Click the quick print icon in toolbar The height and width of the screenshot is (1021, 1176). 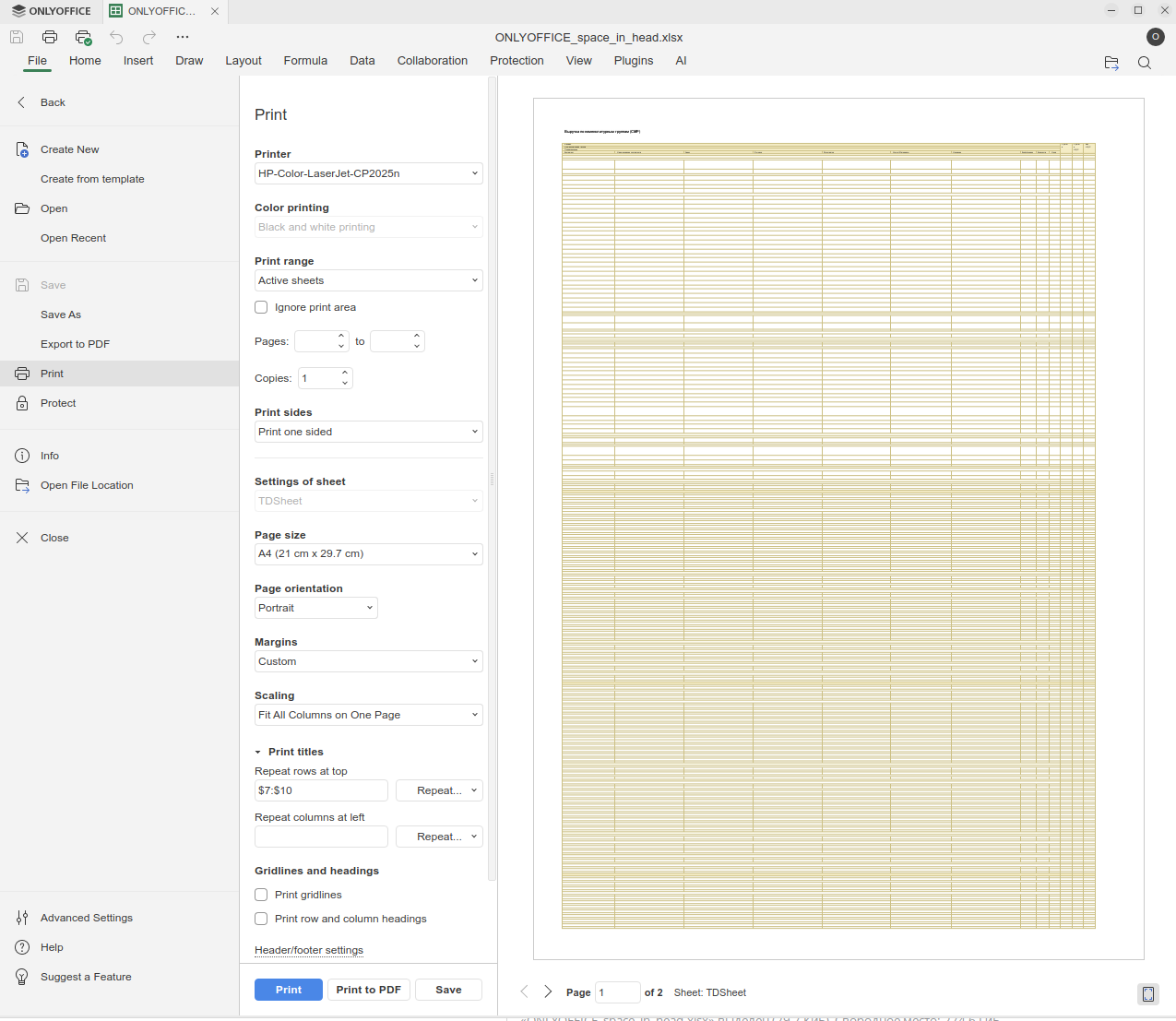pos(83,37)
